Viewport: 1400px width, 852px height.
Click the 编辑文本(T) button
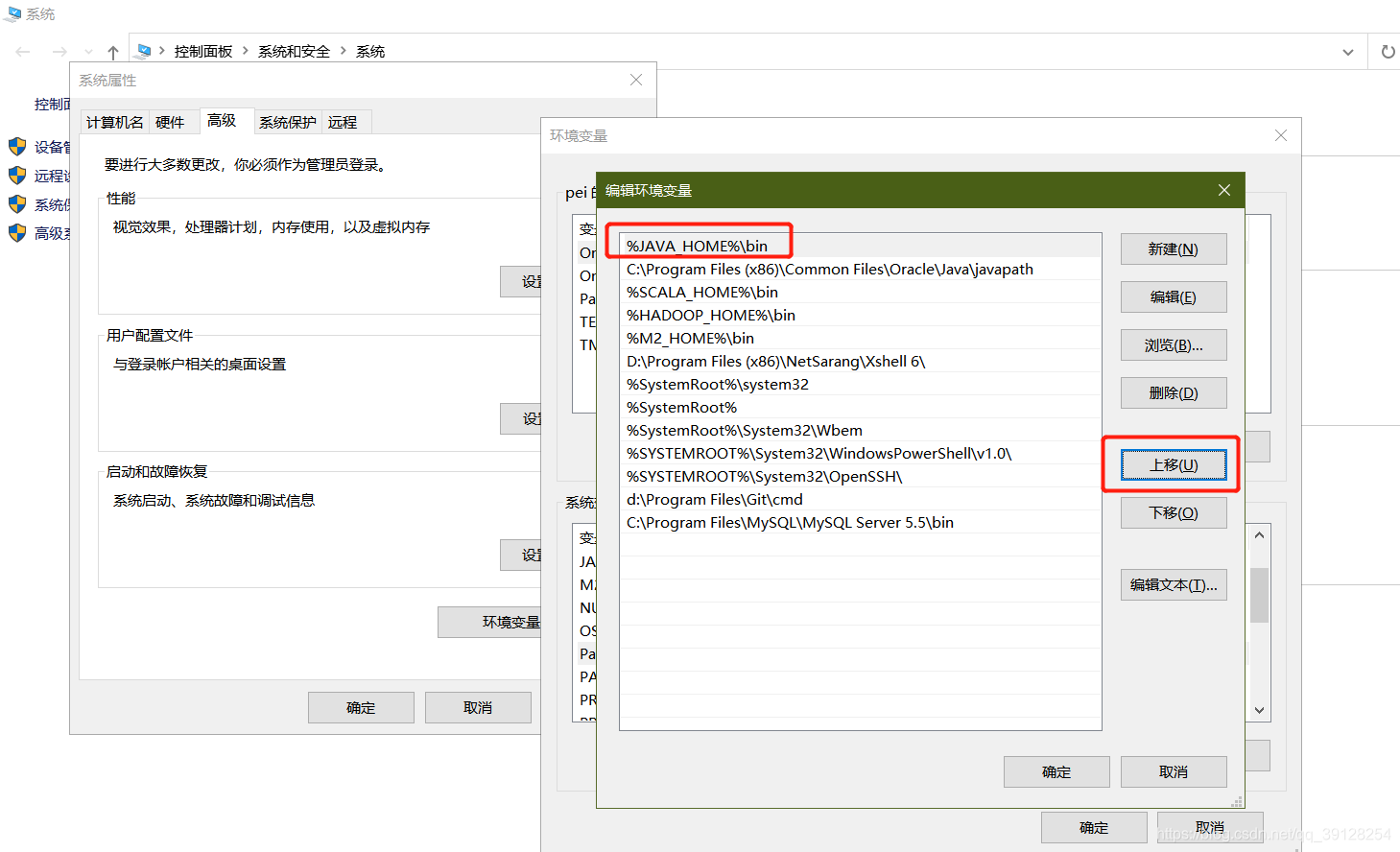pyautogui.click(x=1173, y=584)
